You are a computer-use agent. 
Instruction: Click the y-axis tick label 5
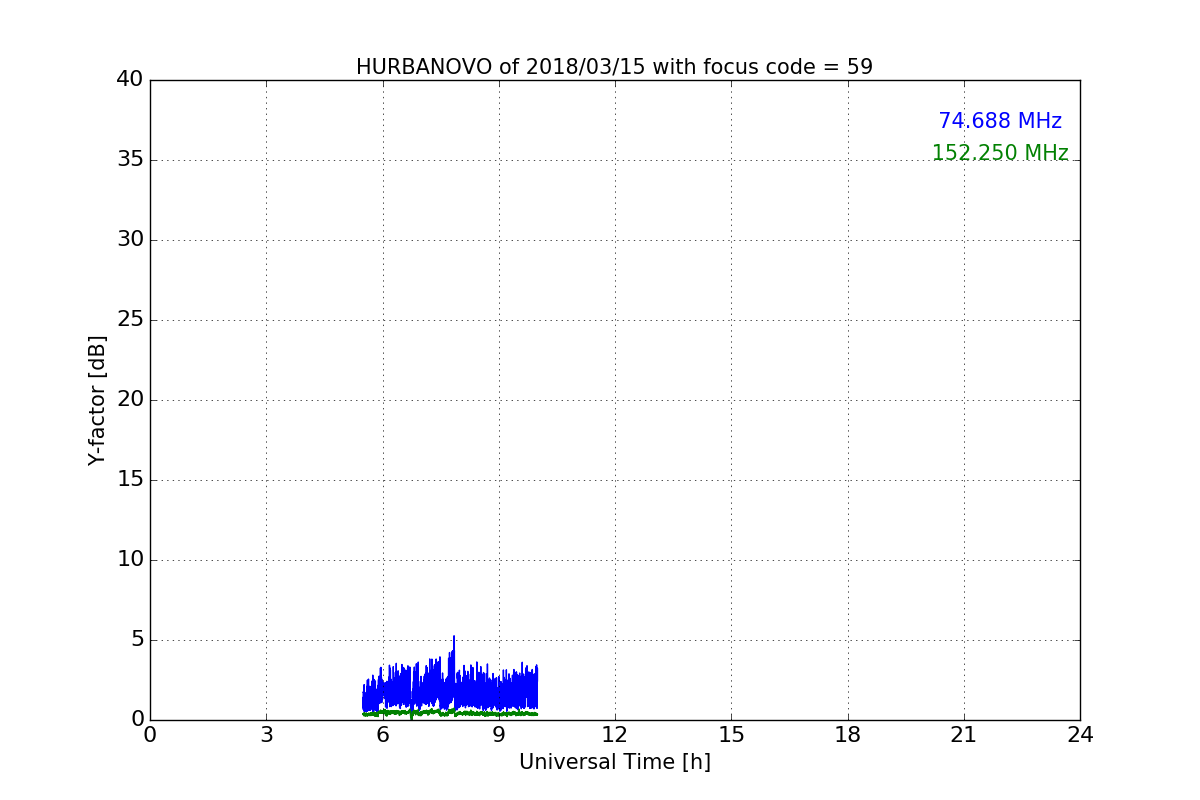tap(136, 640)
